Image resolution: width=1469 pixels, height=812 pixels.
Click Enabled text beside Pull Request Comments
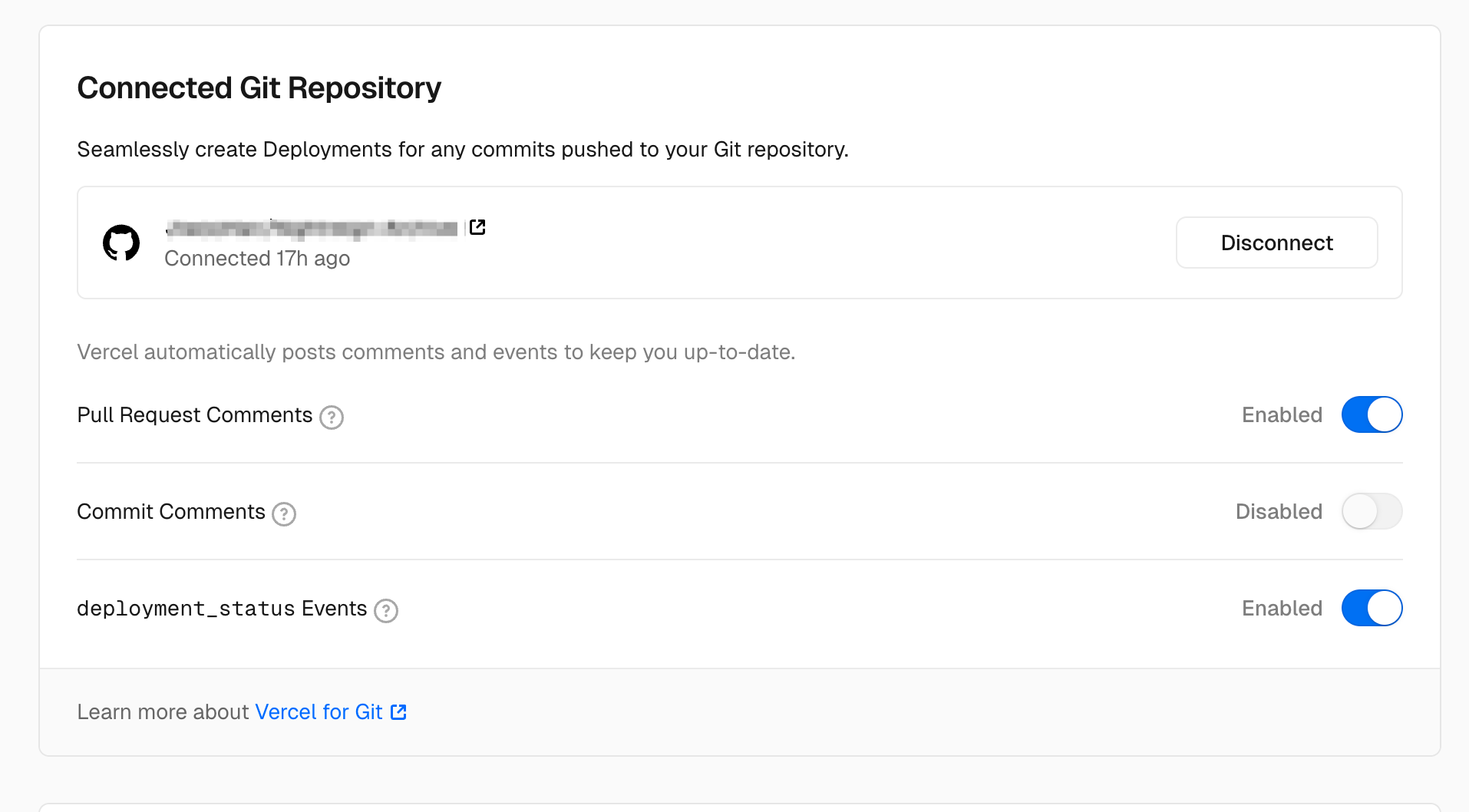click(x=1282, y=415)
